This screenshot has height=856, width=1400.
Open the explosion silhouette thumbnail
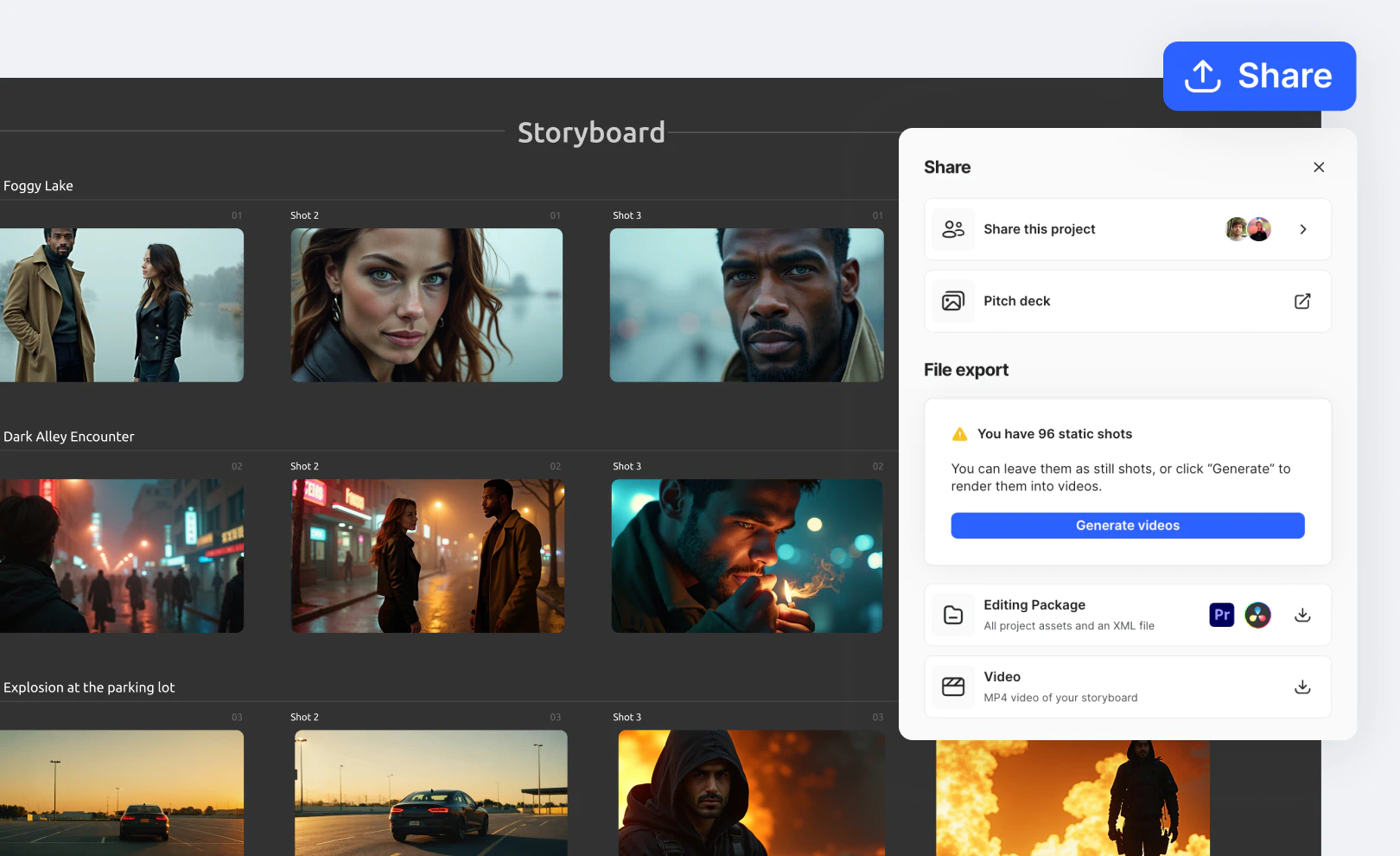point(1072,798)
